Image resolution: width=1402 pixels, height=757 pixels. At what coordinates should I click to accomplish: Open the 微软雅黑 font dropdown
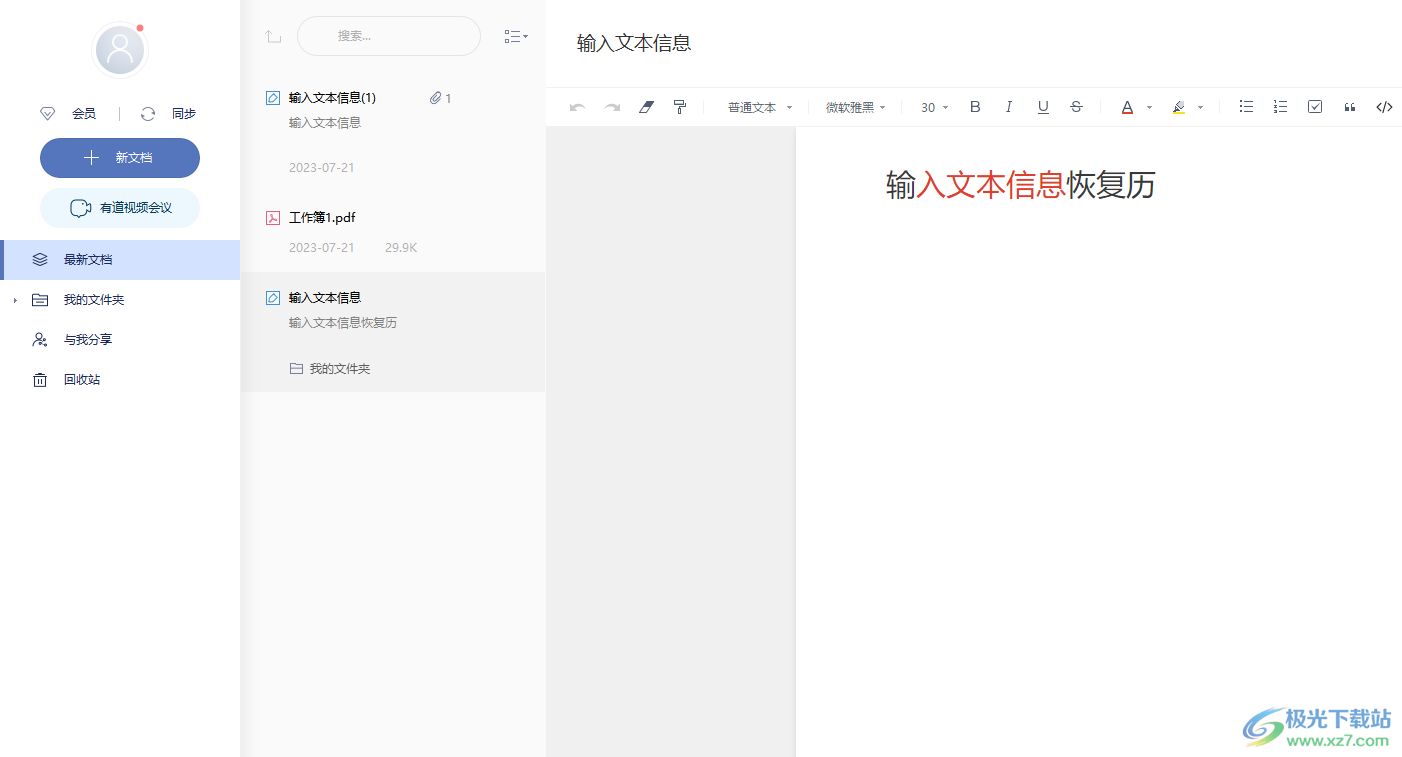[856, 107]
